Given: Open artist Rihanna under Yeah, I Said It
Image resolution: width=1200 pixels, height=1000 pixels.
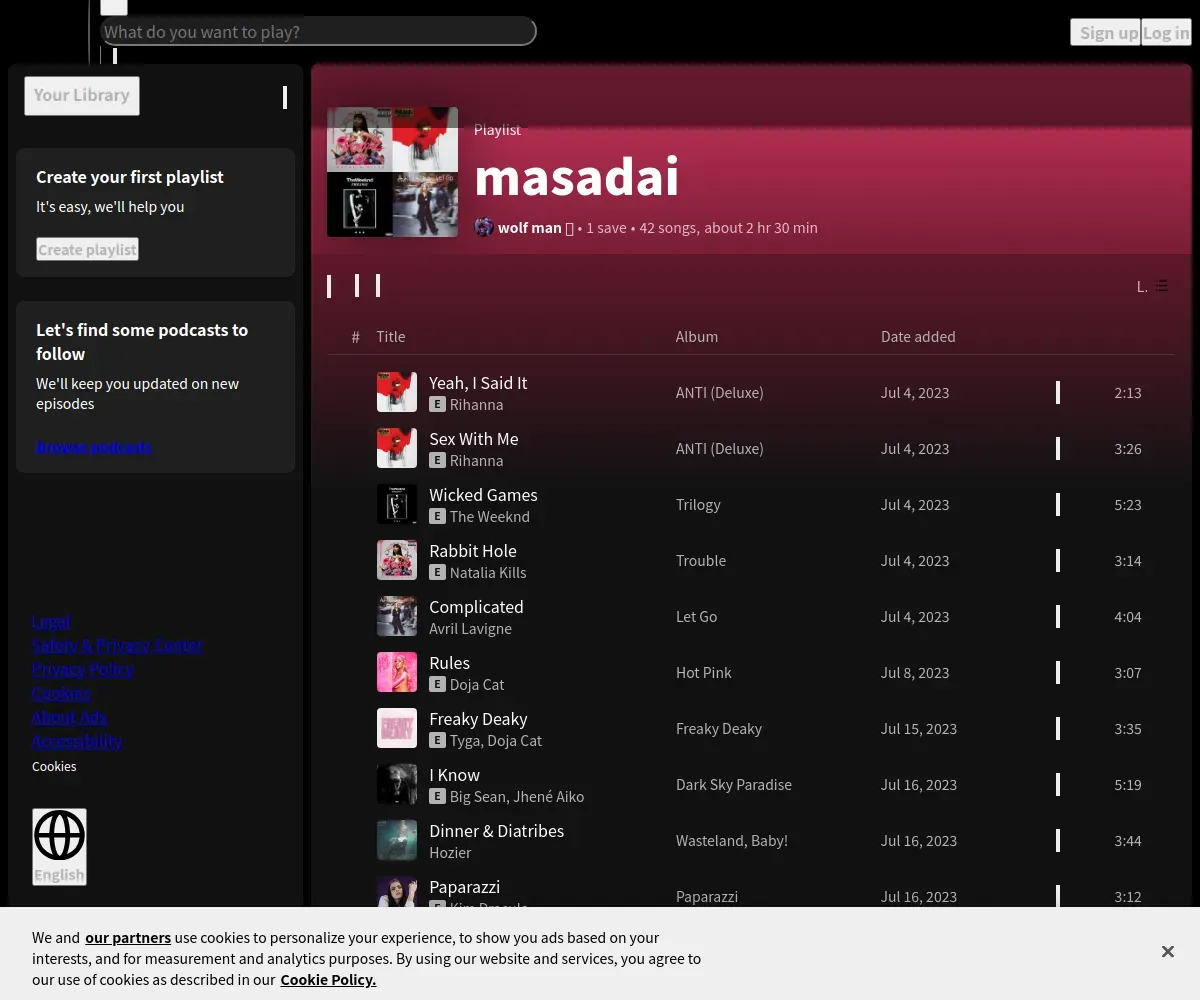Looking at the screenshot, I should tap(476, 404).
